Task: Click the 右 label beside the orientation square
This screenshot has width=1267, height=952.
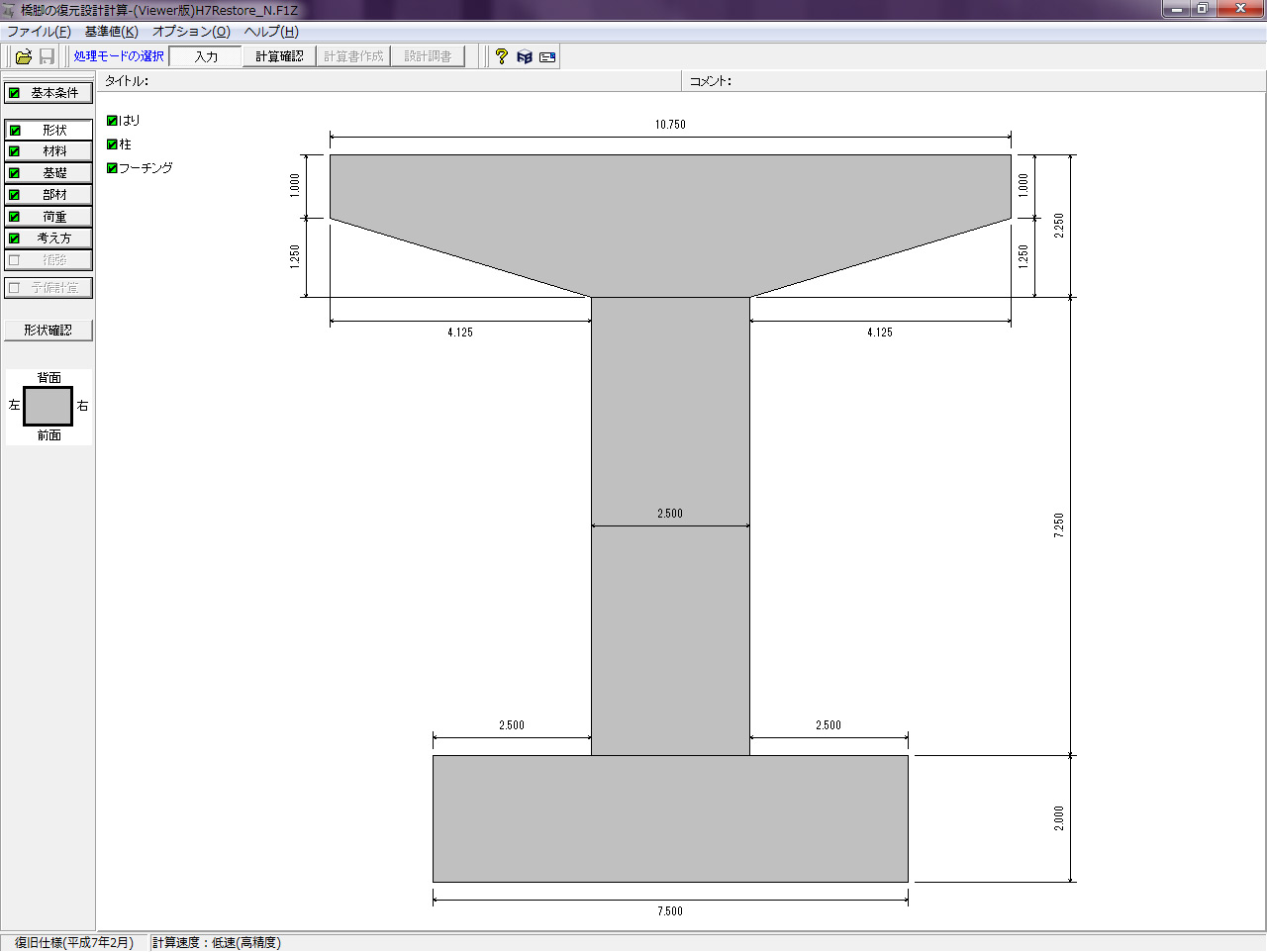Action: coord(82,406)
